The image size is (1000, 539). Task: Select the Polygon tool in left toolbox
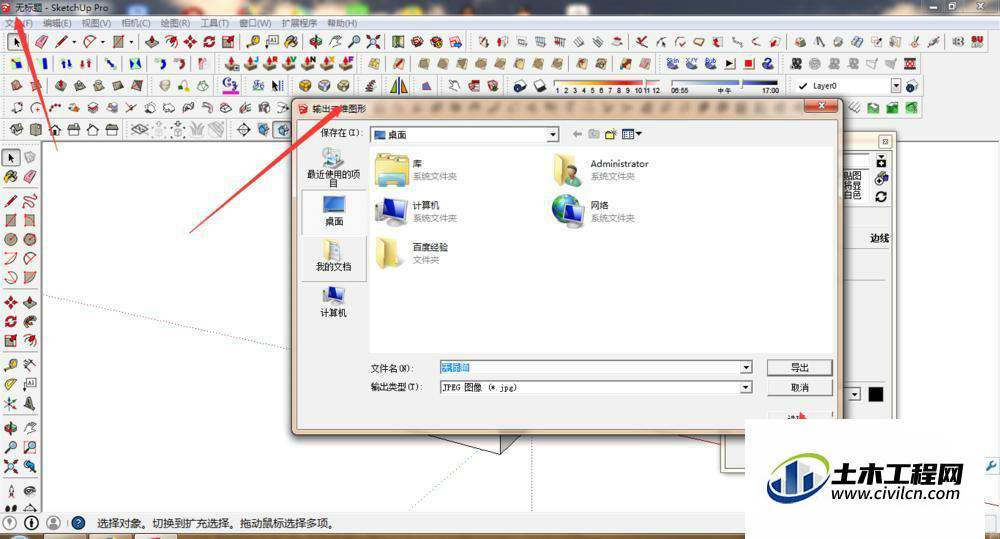(30, 239)
